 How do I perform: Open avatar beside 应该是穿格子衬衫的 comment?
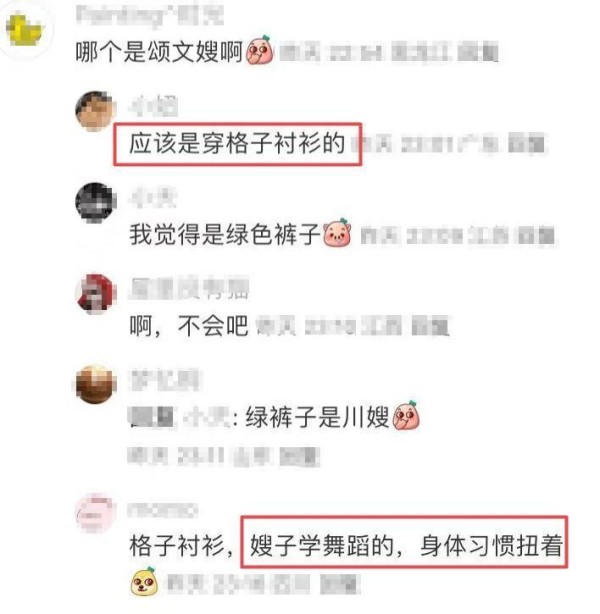96,111
